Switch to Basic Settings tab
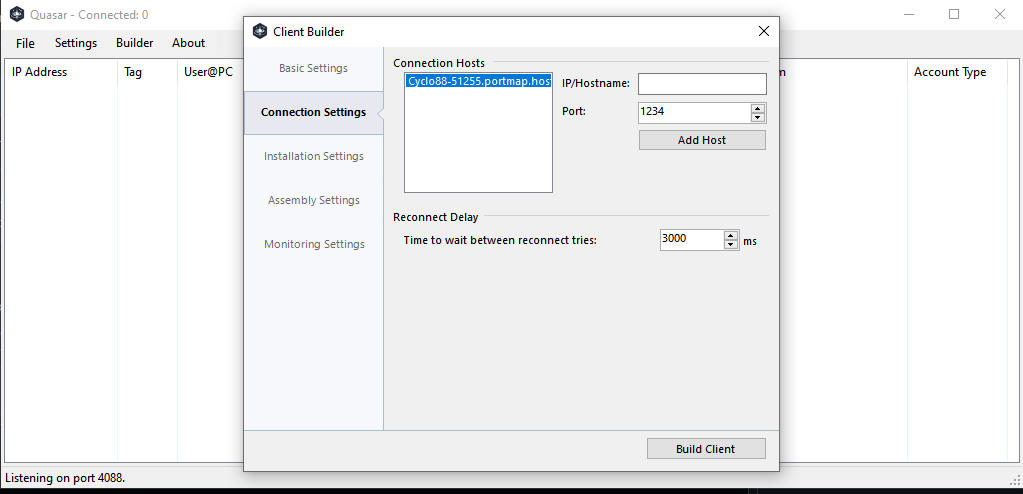The image size is (1023, 494). pos(313,69)
